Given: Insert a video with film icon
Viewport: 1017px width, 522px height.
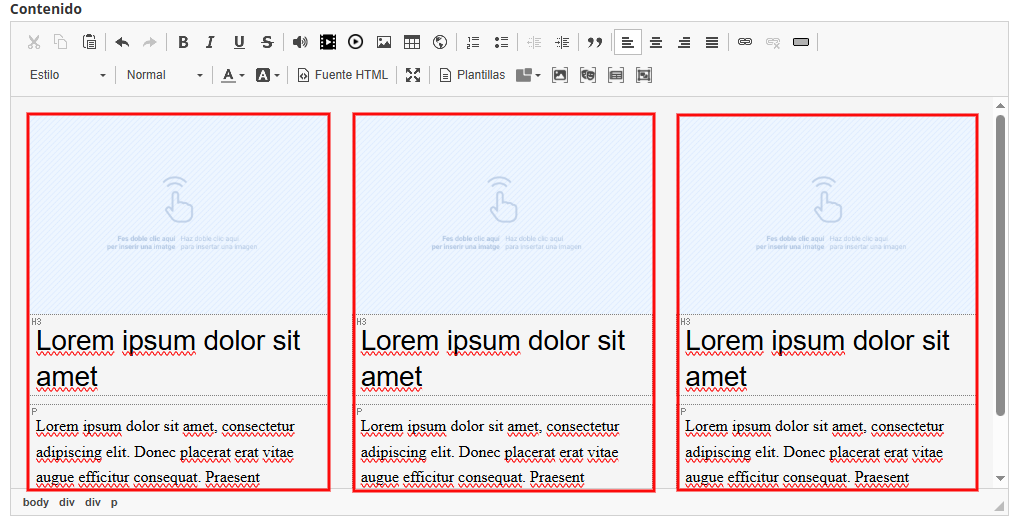Looking at the screenshot, I should 328,42.
